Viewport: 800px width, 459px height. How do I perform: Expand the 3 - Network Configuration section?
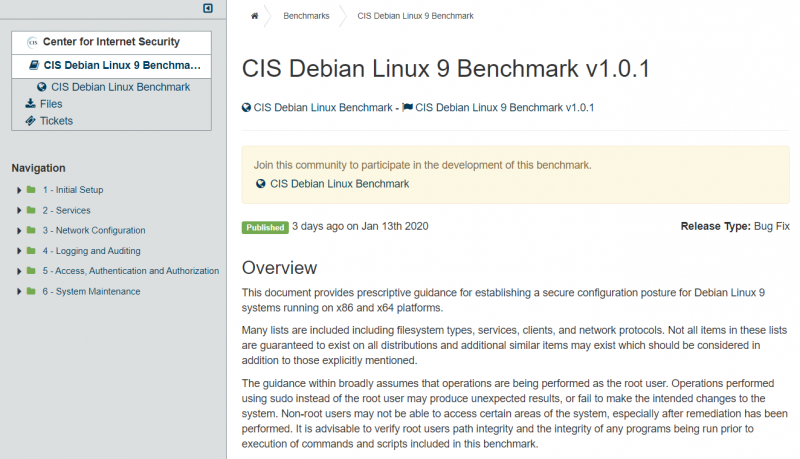coord(18,231)
